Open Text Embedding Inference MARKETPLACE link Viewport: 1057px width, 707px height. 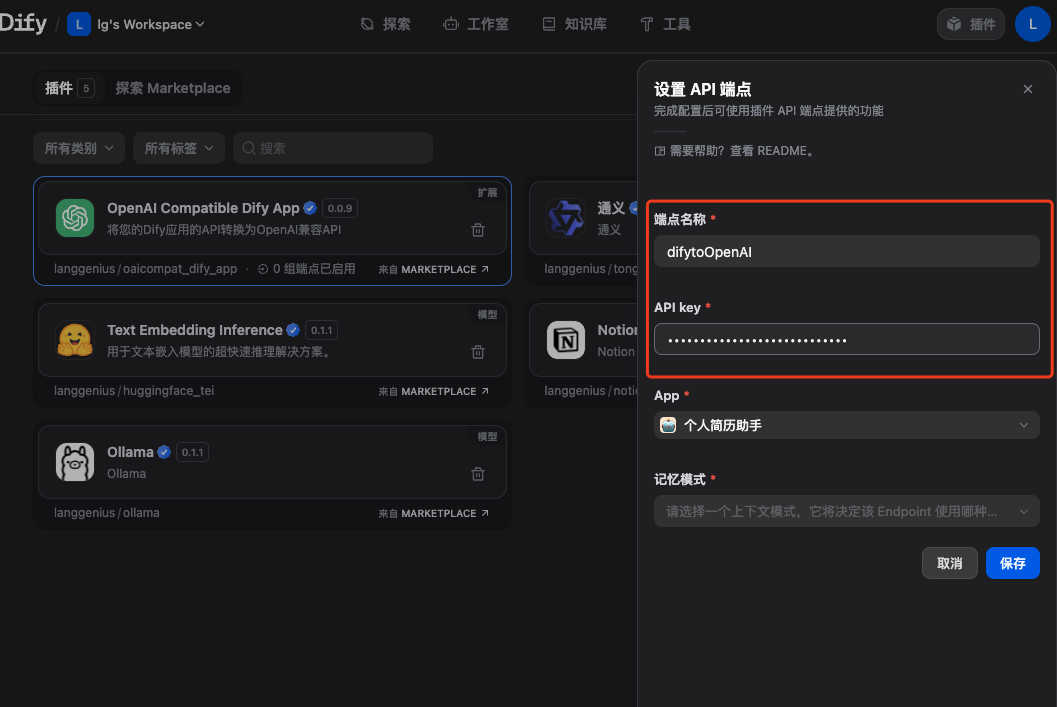pos(433,392)
